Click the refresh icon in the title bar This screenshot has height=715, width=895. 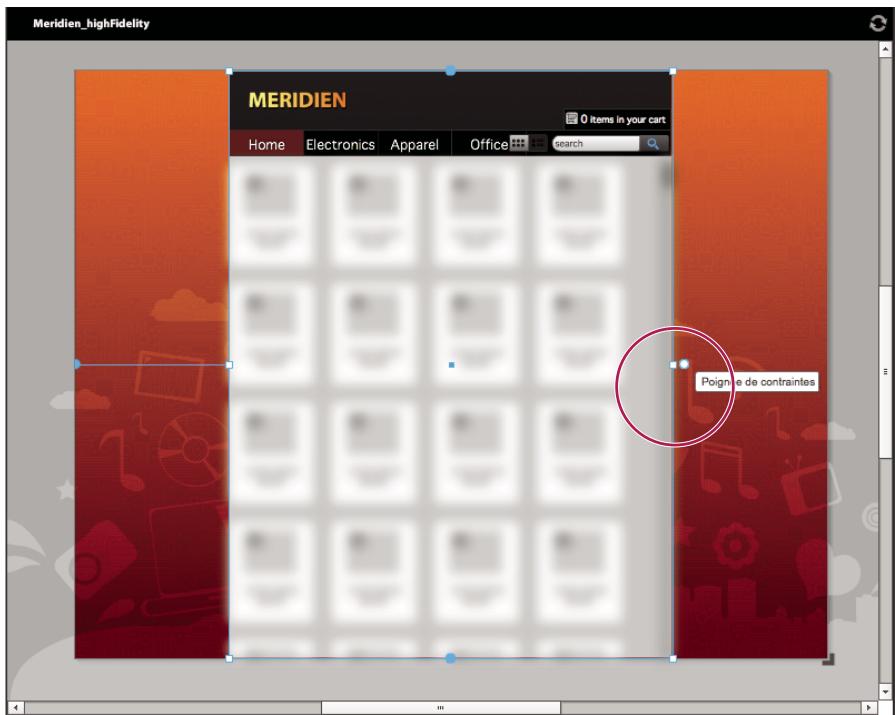pyautogui.click(x=877, y=23)
